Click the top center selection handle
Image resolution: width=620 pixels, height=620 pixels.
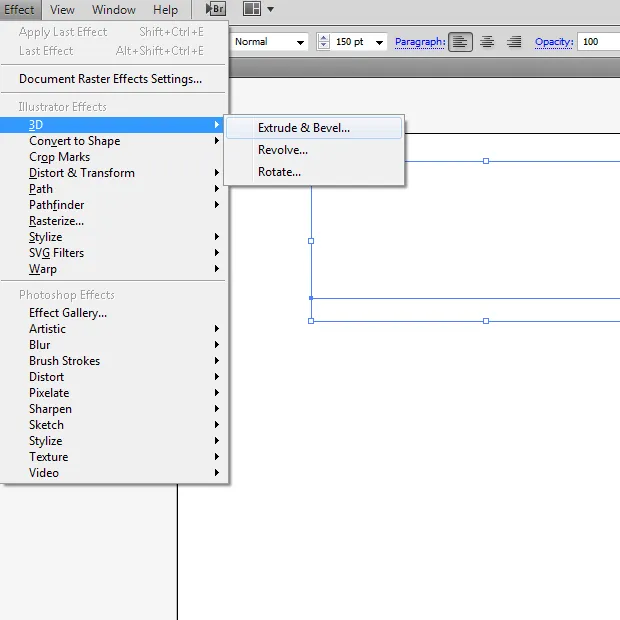click(486, 161)
